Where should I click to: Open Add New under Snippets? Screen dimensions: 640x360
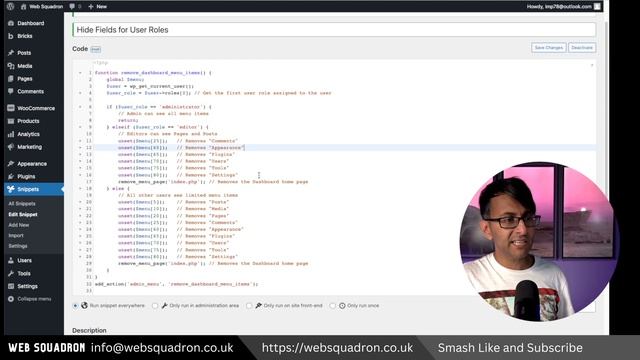point(19,225)
